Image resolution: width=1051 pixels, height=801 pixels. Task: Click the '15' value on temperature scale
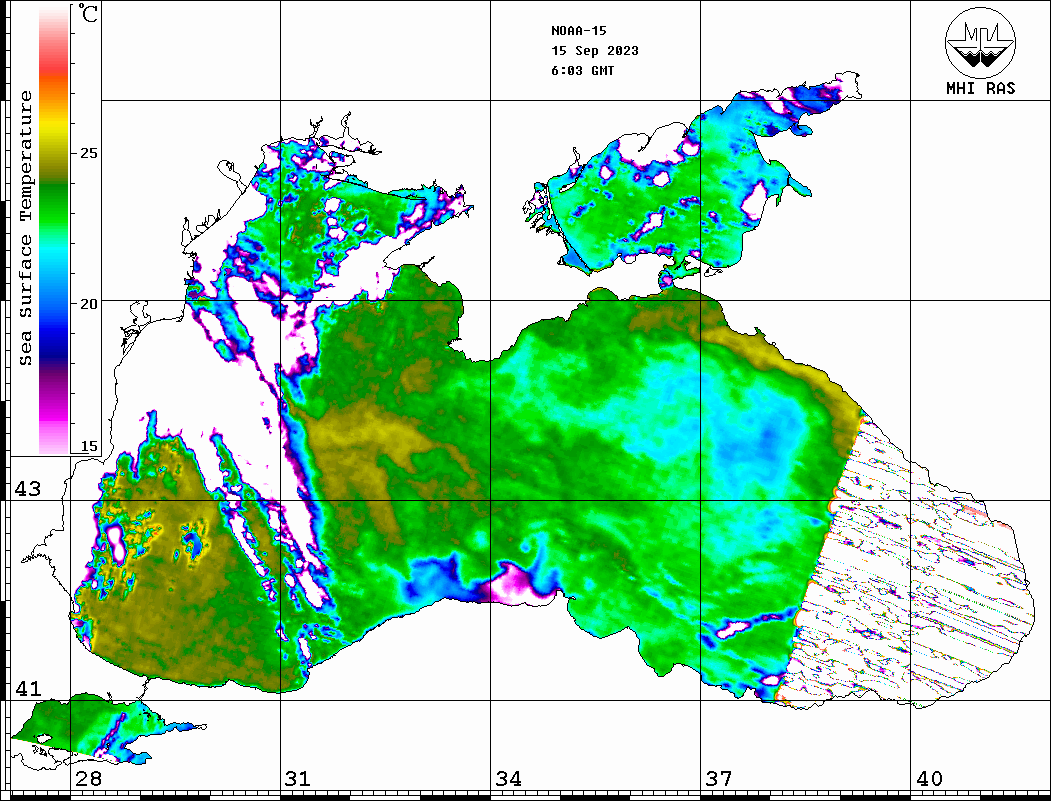pos(88,446)
